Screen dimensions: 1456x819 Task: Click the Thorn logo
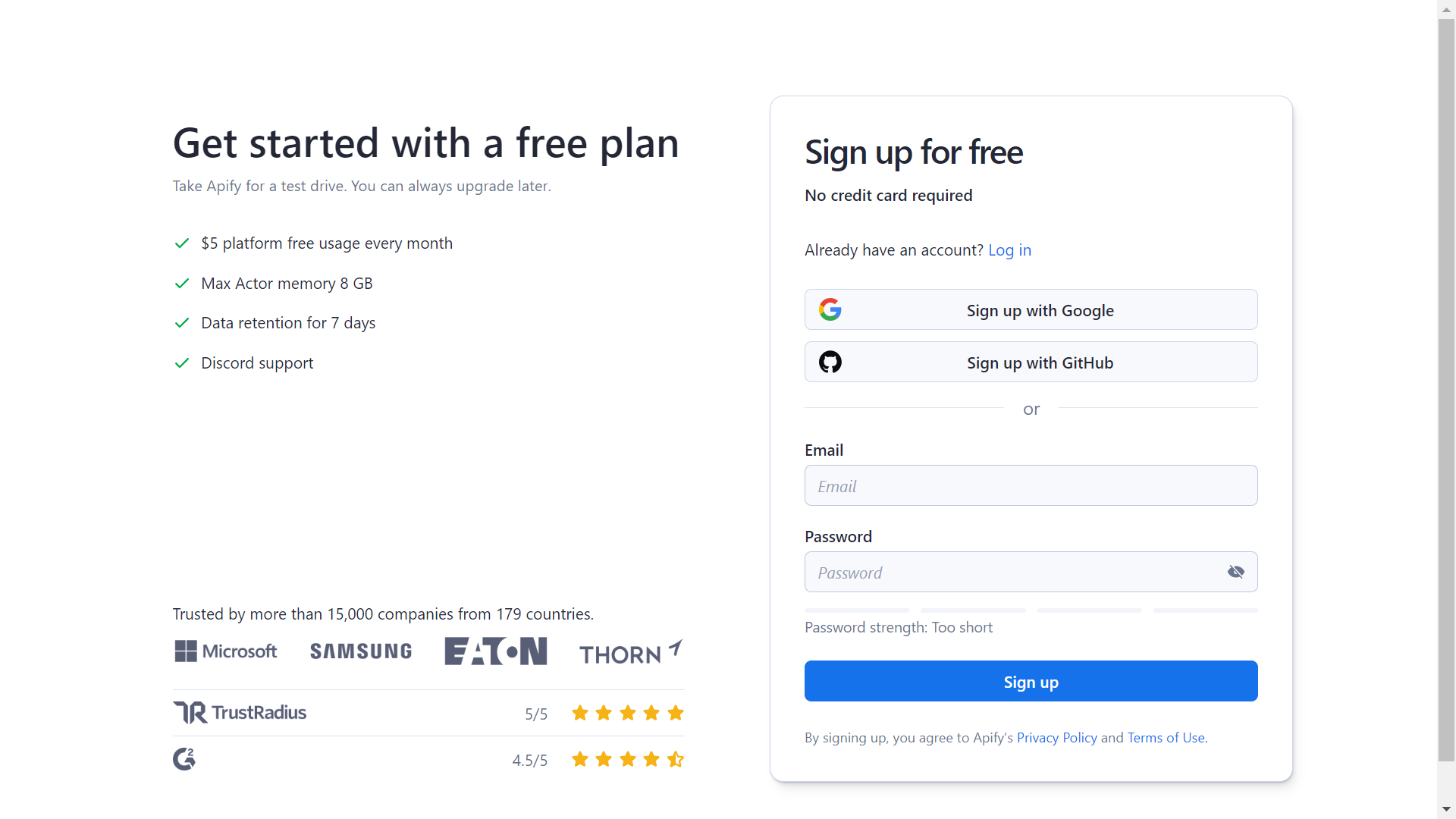pyautogui.click(x=631, y=652)
